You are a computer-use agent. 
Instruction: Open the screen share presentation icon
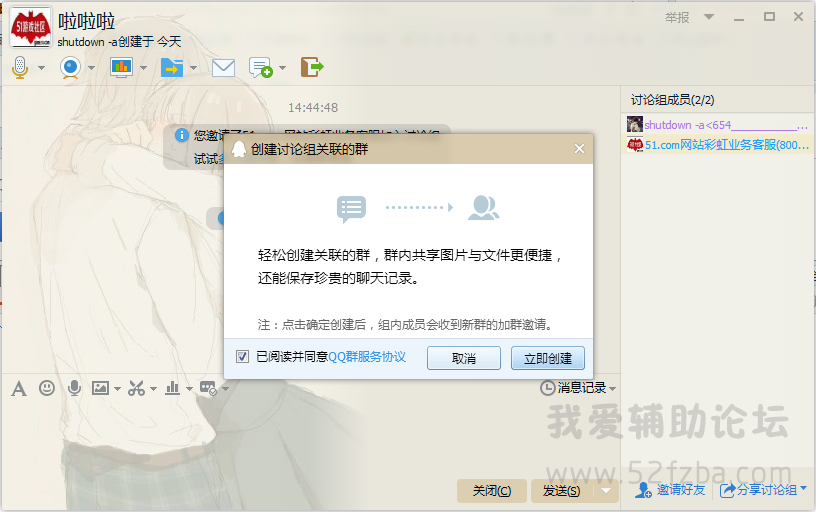coord(121,67)
